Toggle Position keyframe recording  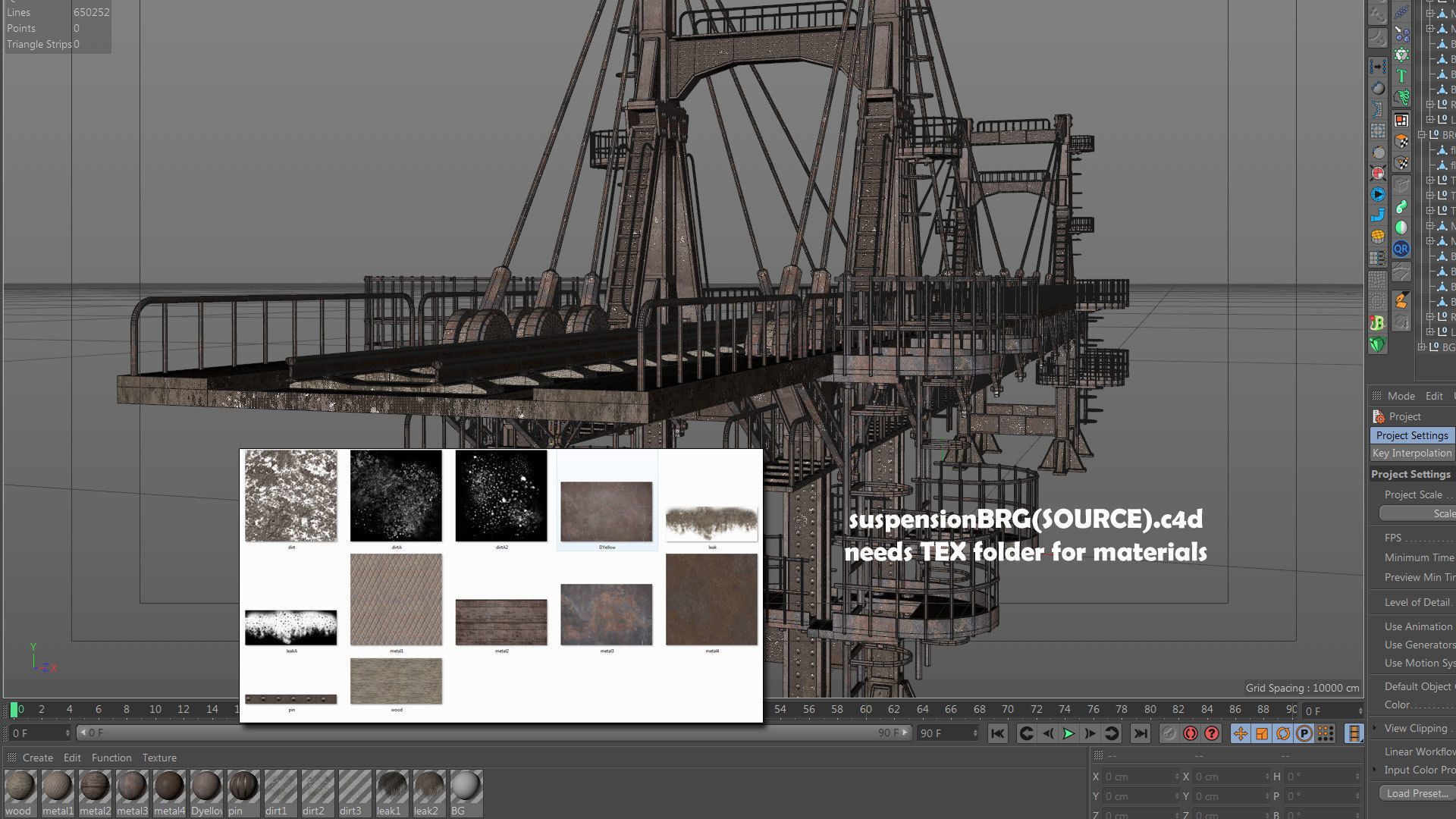(x=1241, y=733)
